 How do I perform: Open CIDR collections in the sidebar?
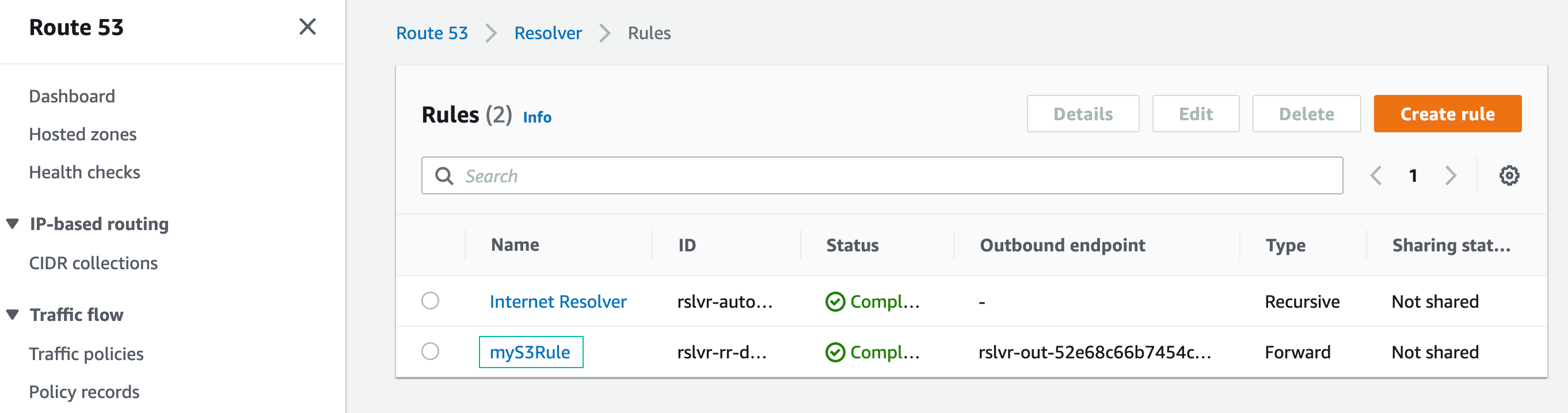coord(93,263)
